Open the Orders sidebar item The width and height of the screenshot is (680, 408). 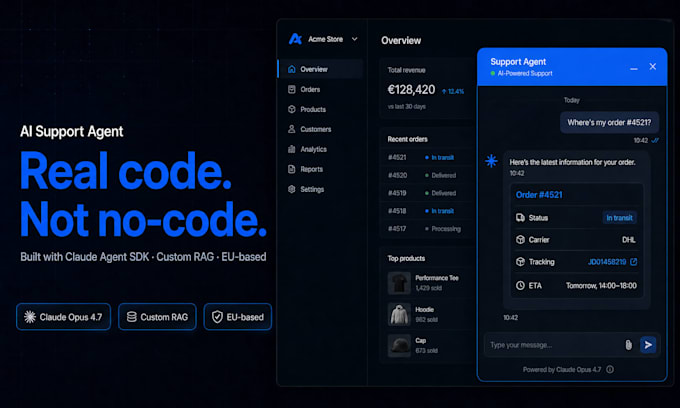coord(320,89)
